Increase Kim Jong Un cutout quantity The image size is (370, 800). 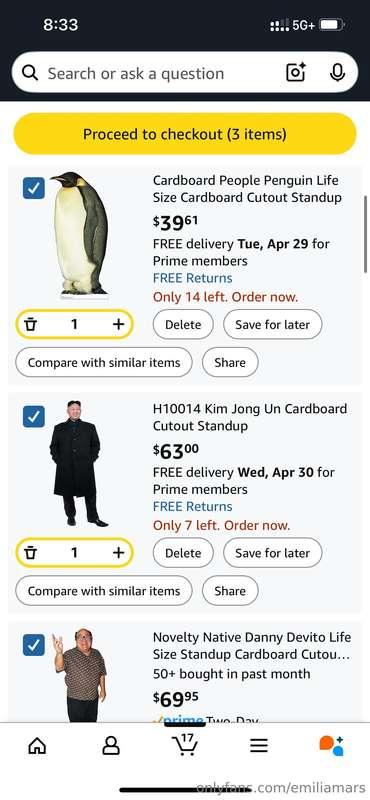pyautogui.click(x=118, y=552)
